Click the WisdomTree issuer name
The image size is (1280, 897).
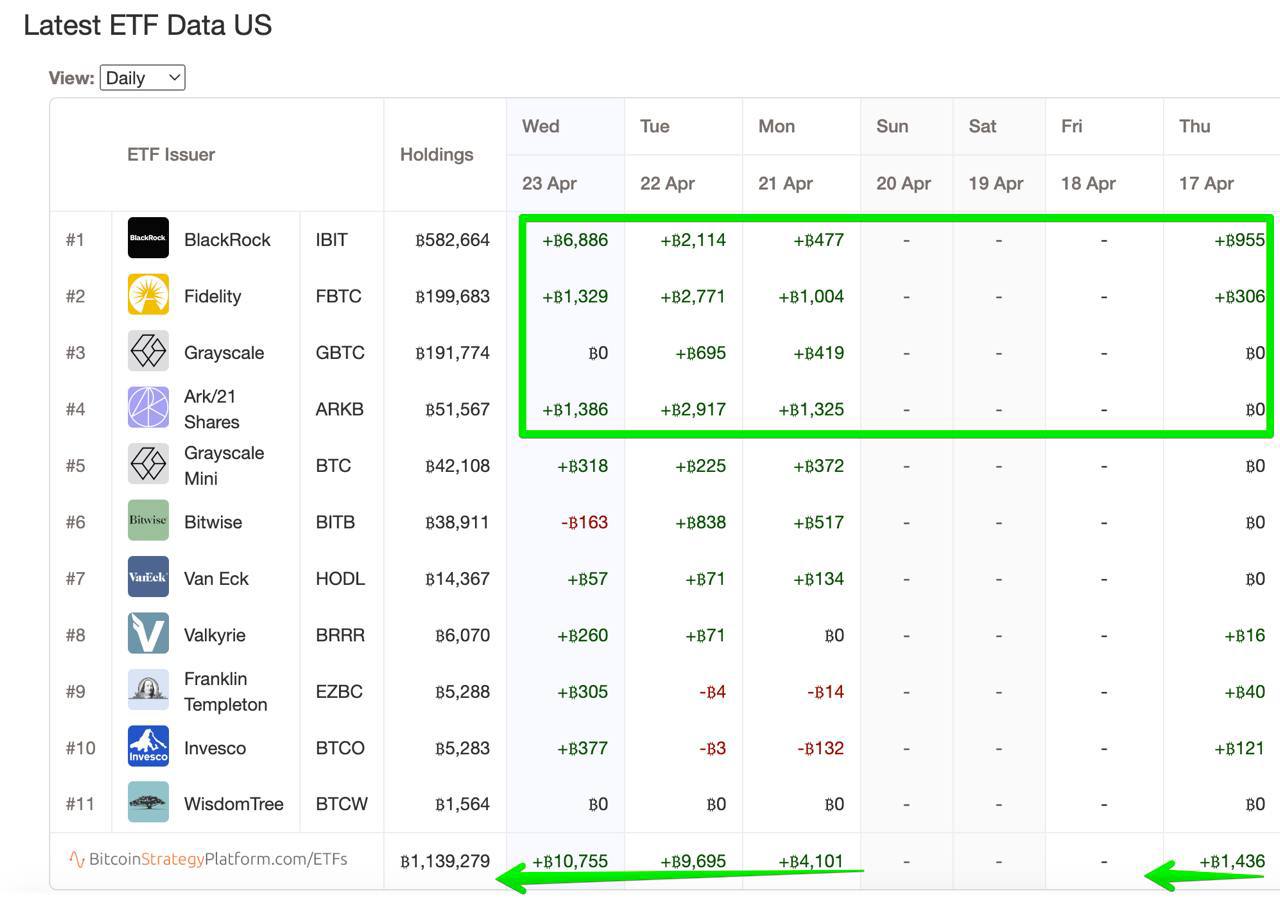tap(234, 804)
